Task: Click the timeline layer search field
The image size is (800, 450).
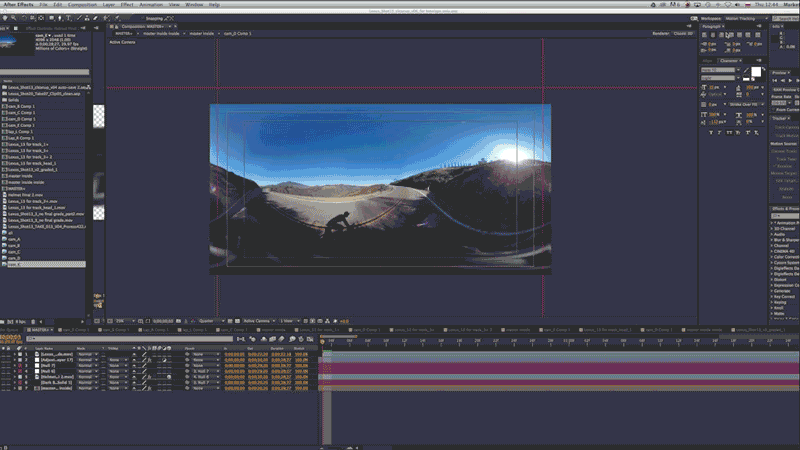Action: (130, 339)
